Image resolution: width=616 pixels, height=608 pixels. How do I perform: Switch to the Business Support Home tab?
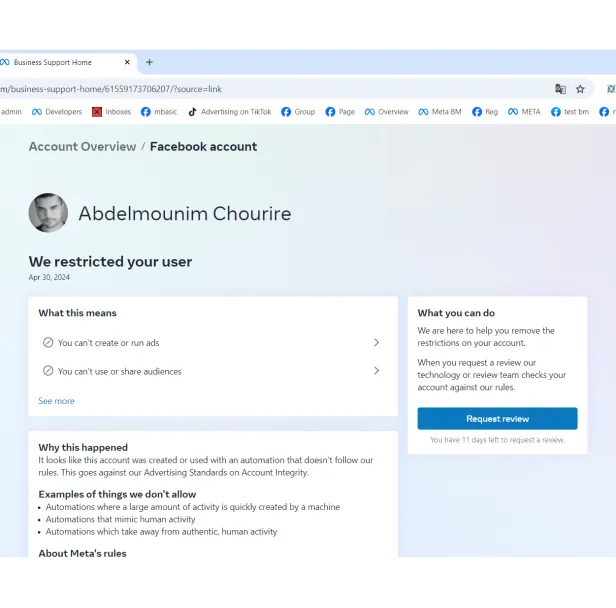60,62
